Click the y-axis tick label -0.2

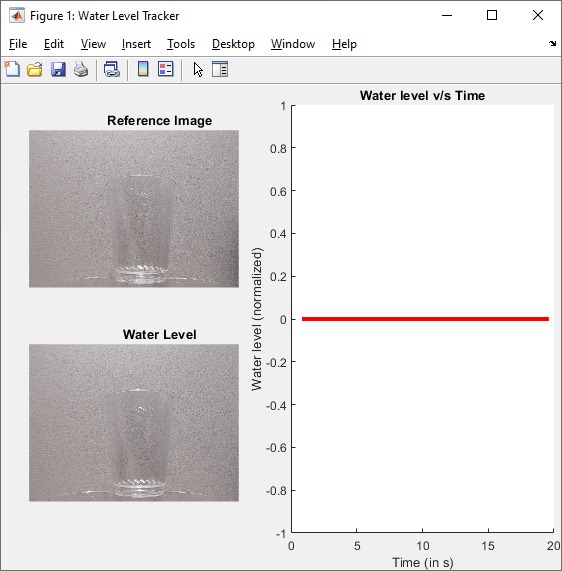(x=276, y=362)
